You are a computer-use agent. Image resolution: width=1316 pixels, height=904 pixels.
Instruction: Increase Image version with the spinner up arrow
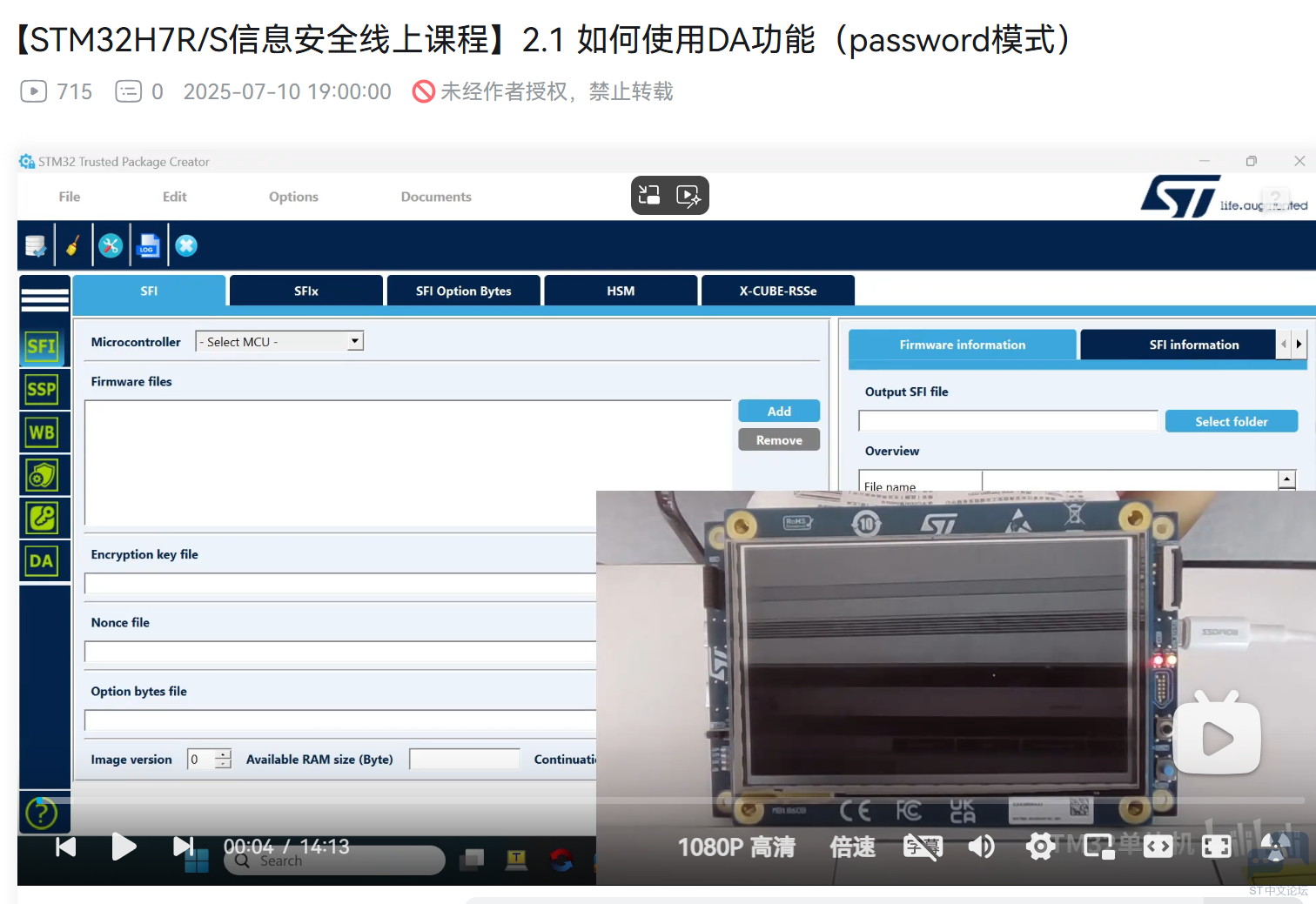[224, 754]
